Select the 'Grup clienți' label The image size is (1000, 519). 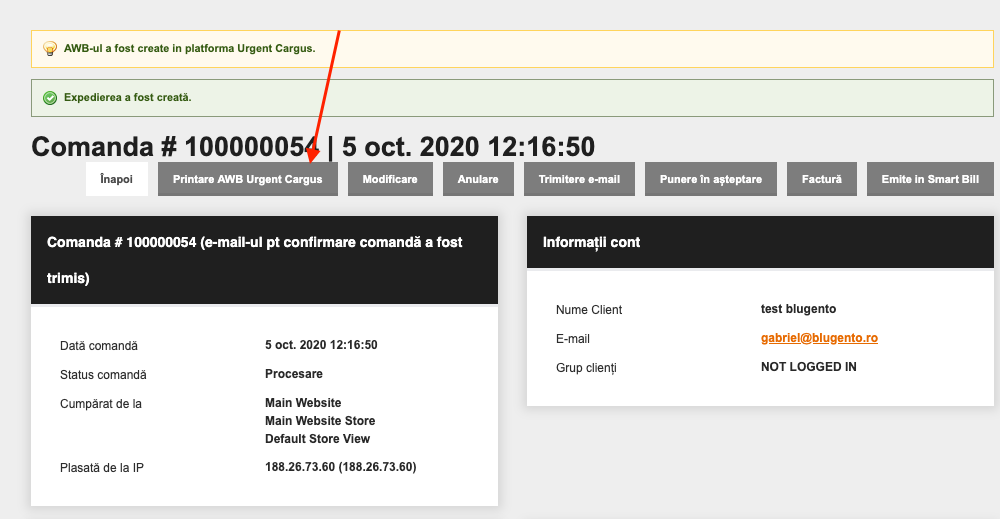[586, 368]
